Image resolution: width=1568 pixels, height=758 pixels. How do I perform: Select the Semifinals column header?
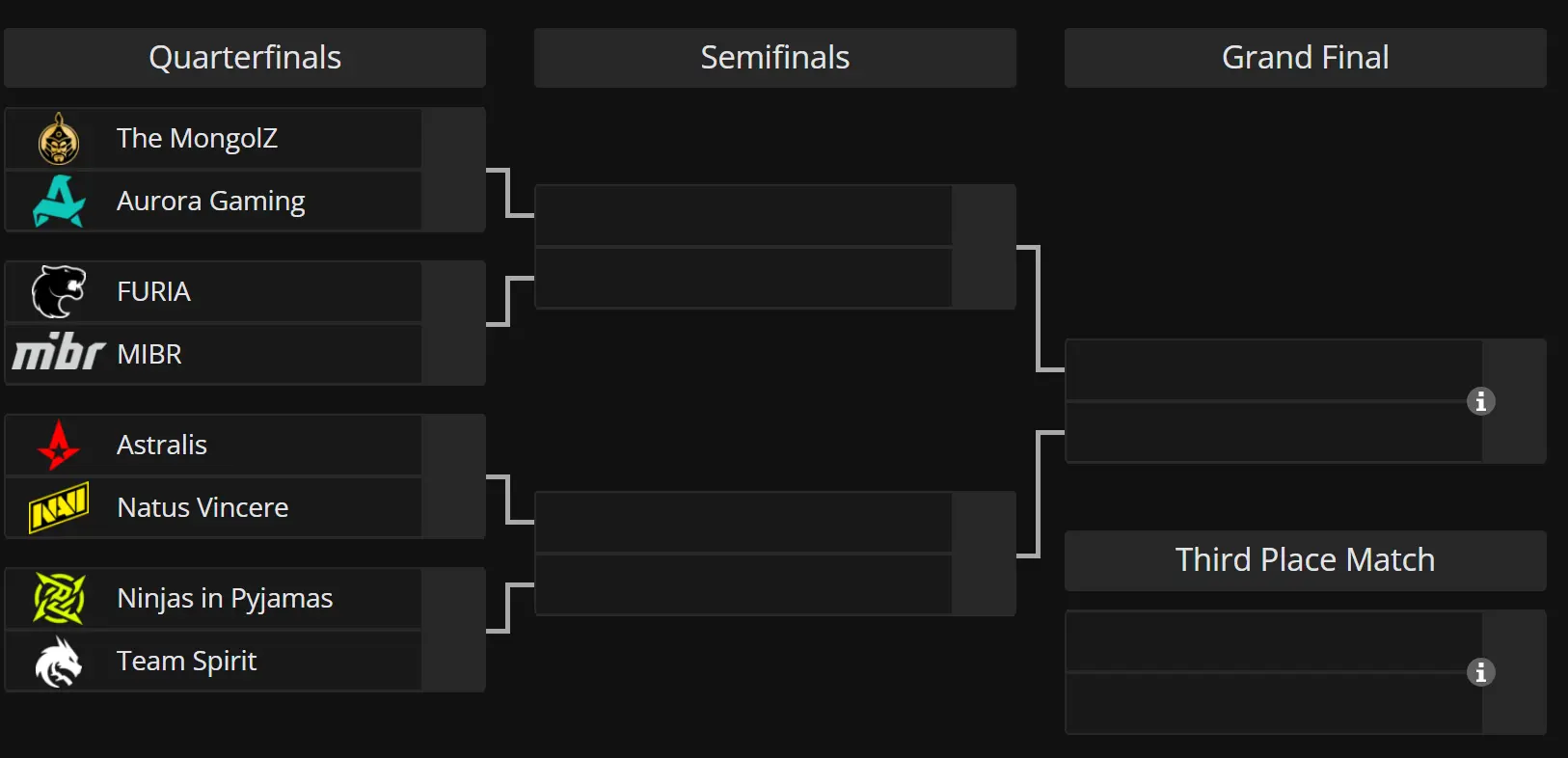775,58
